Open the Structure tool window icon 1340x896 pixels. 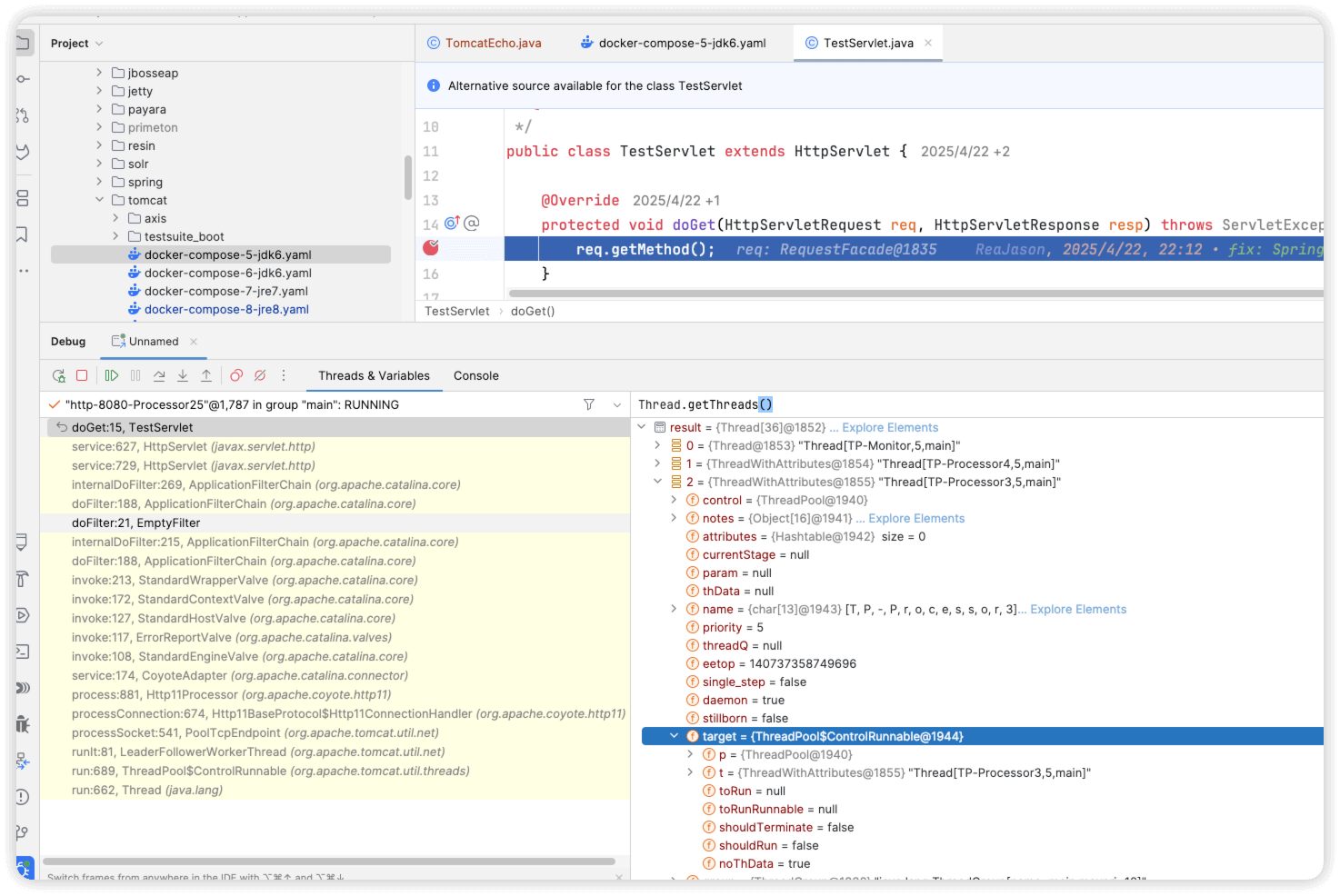point(24,198)
